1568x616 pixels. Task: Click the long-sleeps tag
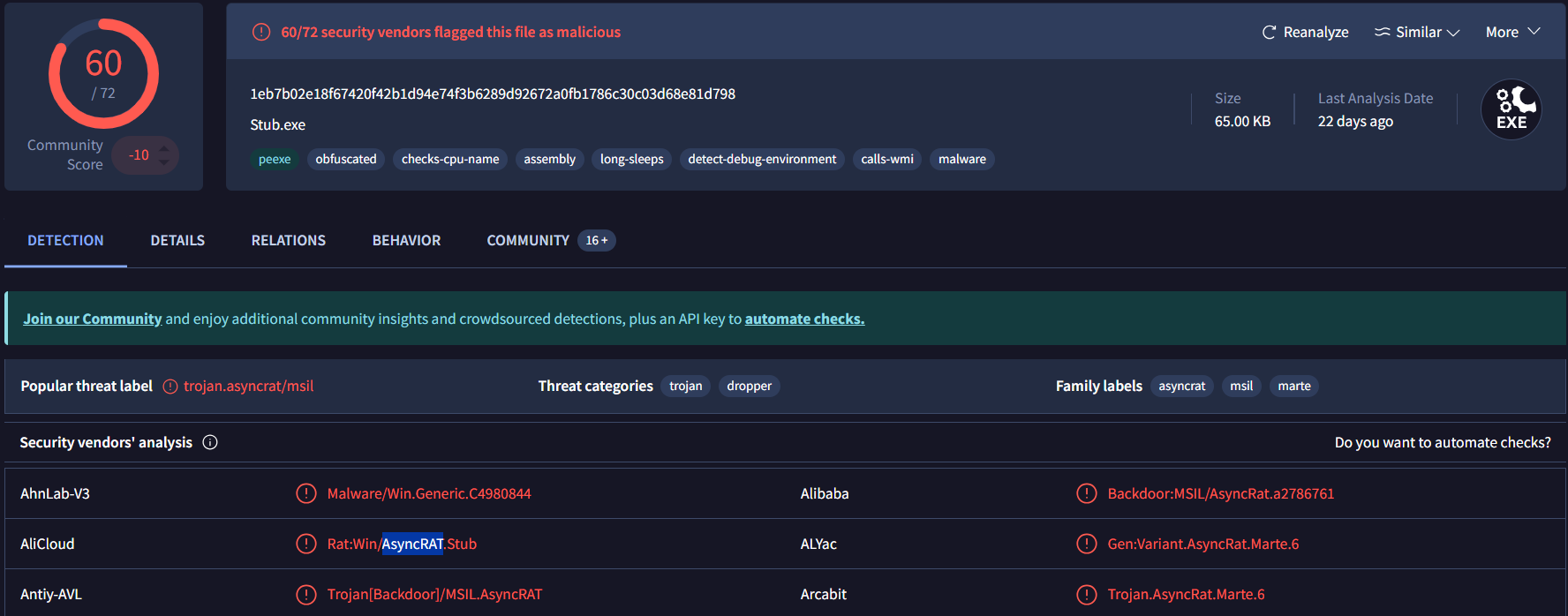pyautogui.click(x=631, y=159)
